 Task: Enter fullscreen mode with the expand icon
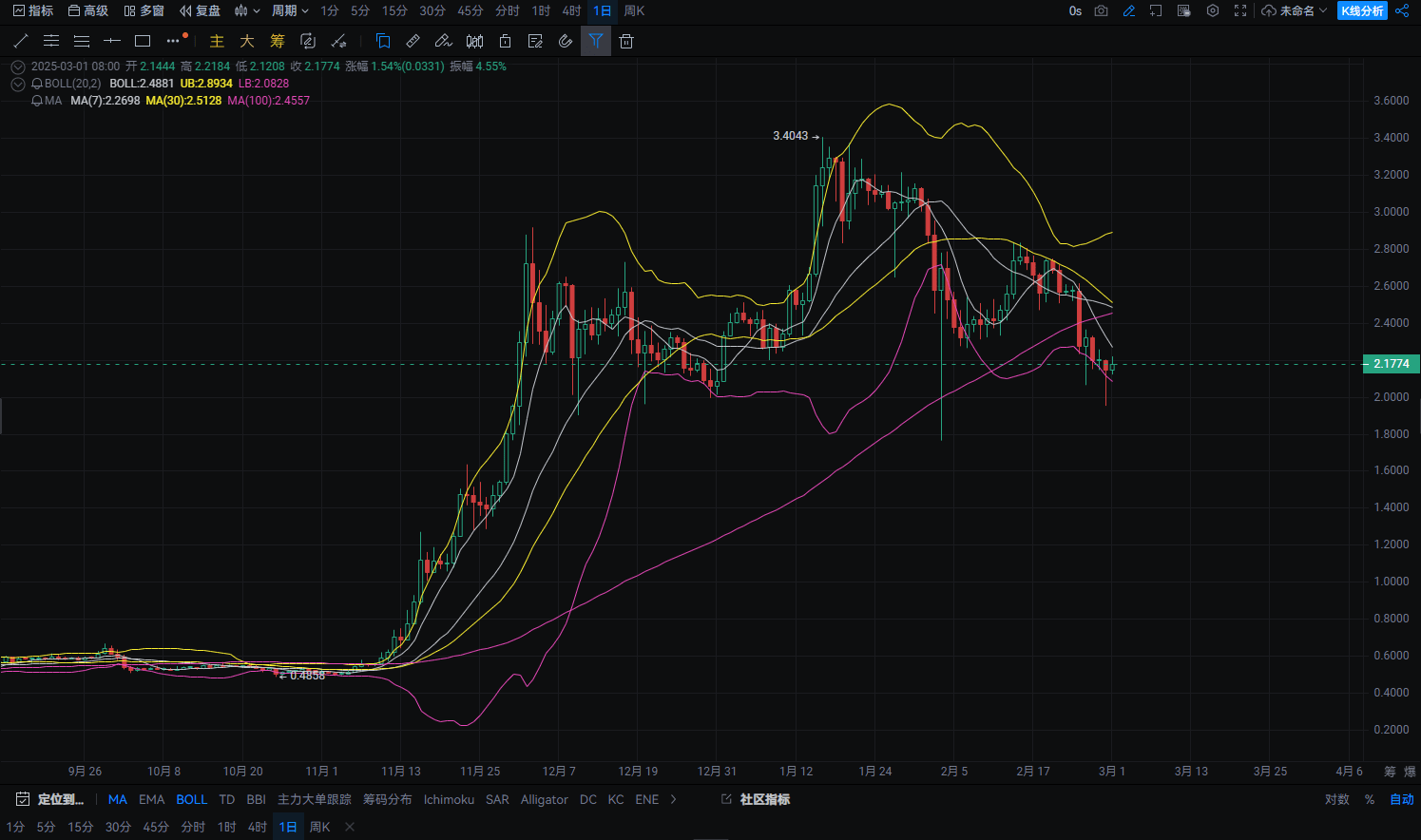[x=1240, y=11]
